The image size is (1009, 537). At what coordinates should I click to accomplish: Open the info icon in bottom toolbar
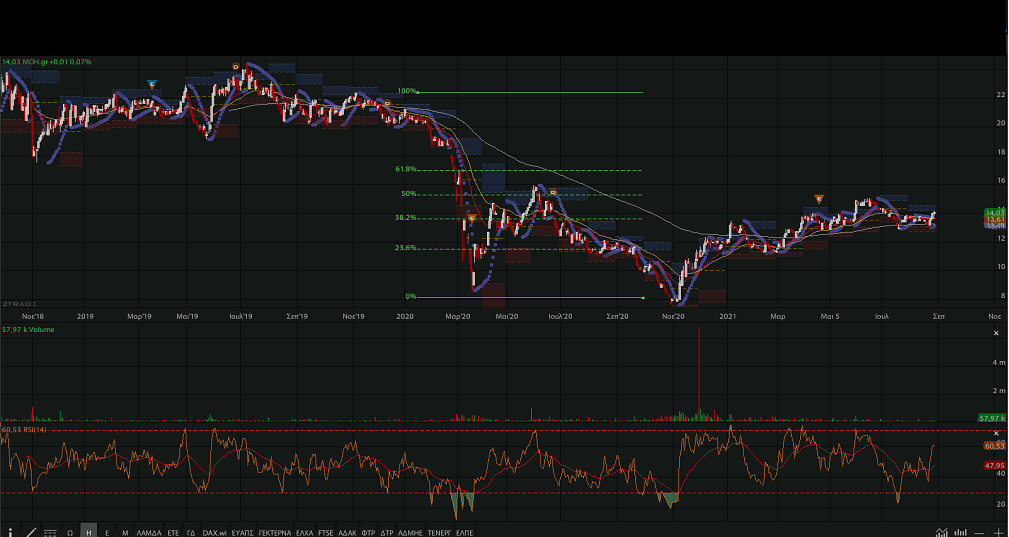11,532
